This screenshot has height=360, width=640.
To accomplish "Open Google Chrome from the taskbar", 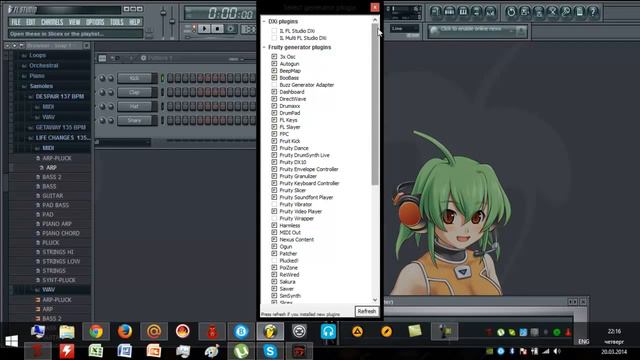I will pyautogui.click(x=96, y=331).
